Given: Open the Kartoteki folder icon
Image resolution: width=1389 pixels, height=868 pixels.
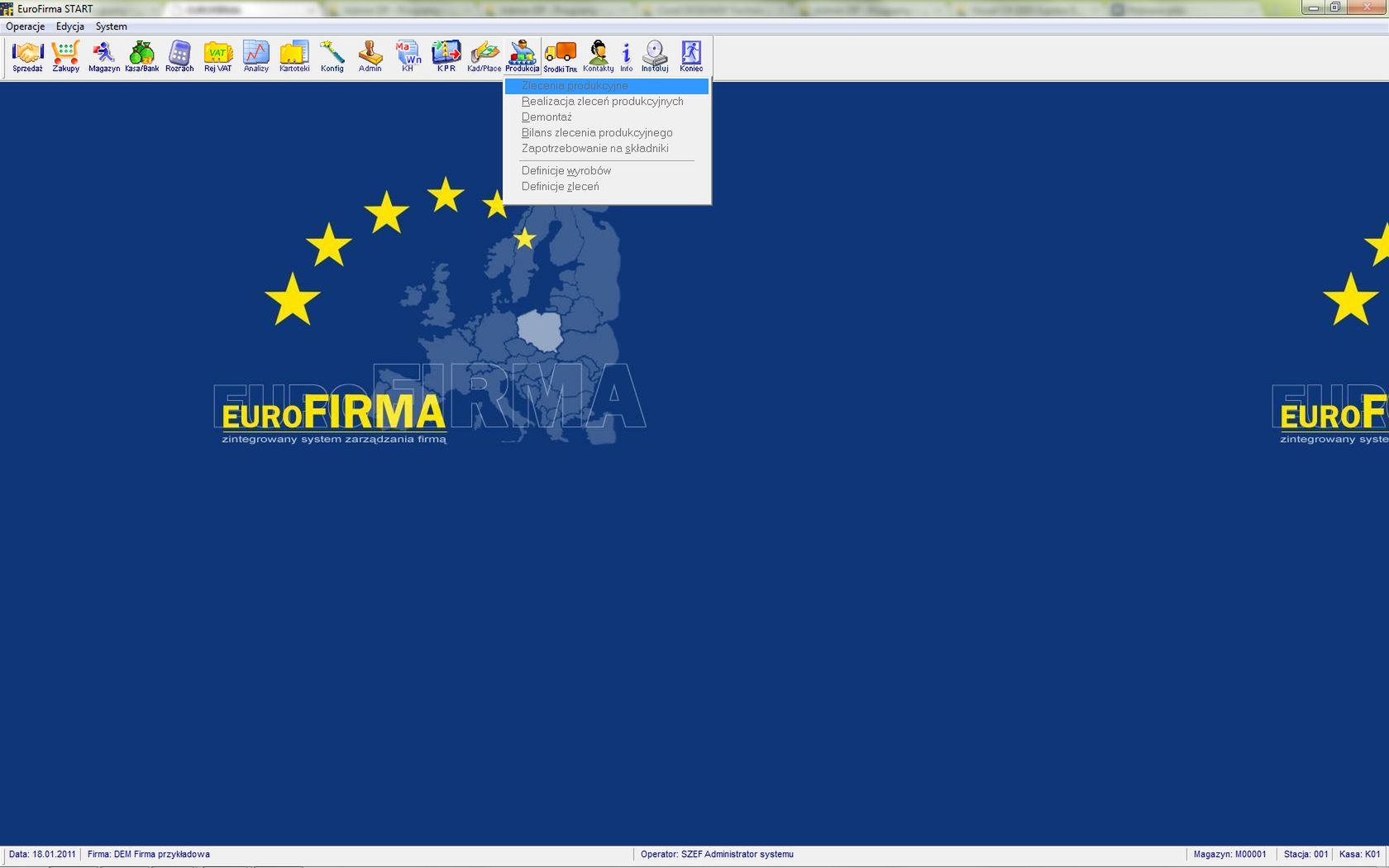Looking at the screenshot, I should click(294, 56).
